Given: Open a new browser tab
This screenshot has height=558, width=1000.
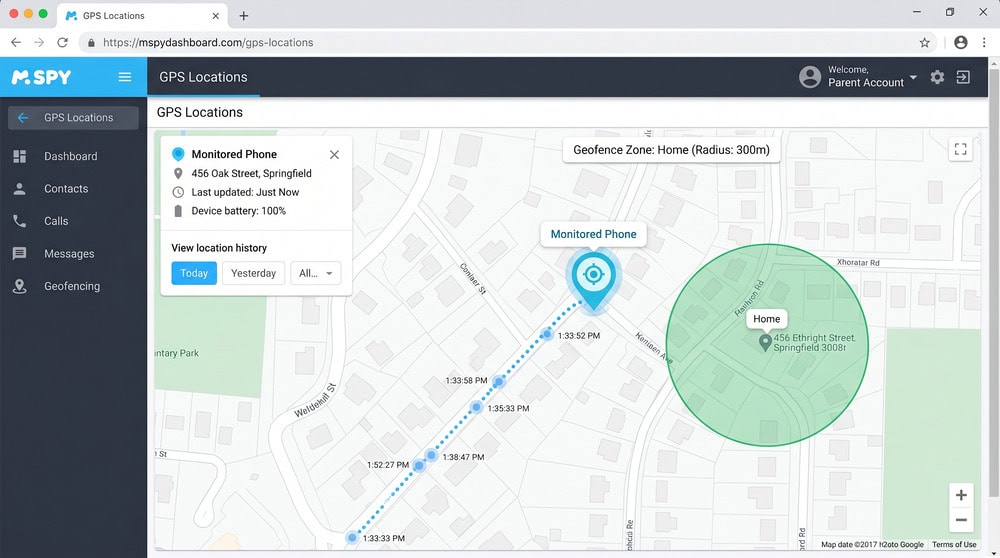Looking at the screenshot, I should [244, 16].
